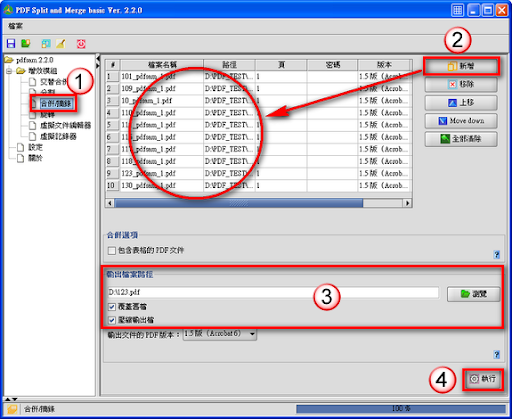Image resolution: width=512 pixels, height=419 pixels.
Task: Open the output PDF version dropdown
Action: click(x=252, y=334)
